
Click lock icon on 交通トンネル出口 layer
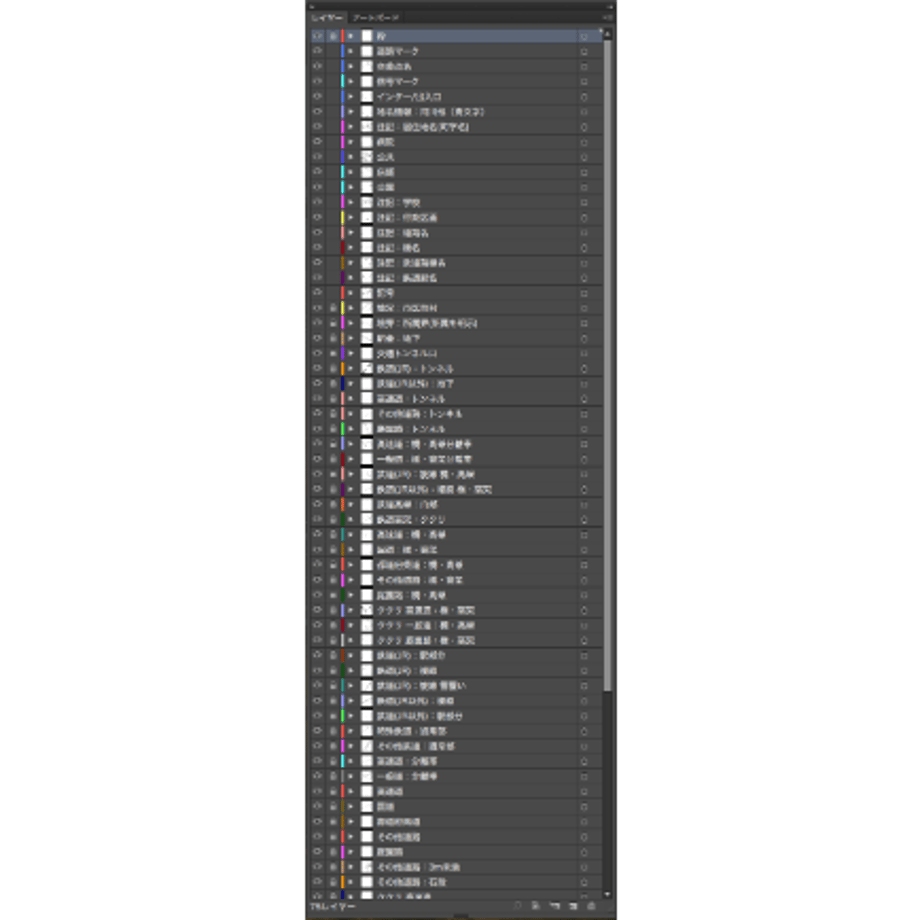point(333,353)
